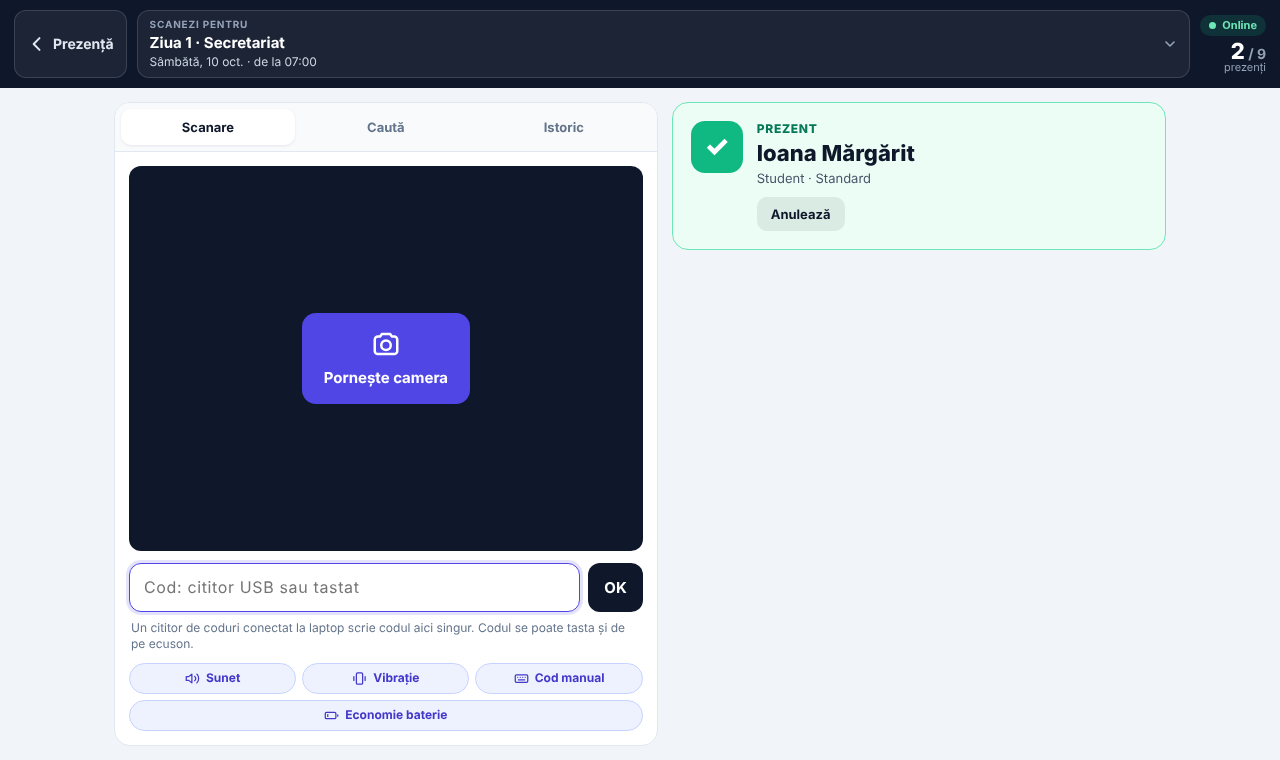Click the chevron arrow in session selector
This screenshot has height=760, width=1280.
point(1169,44)
